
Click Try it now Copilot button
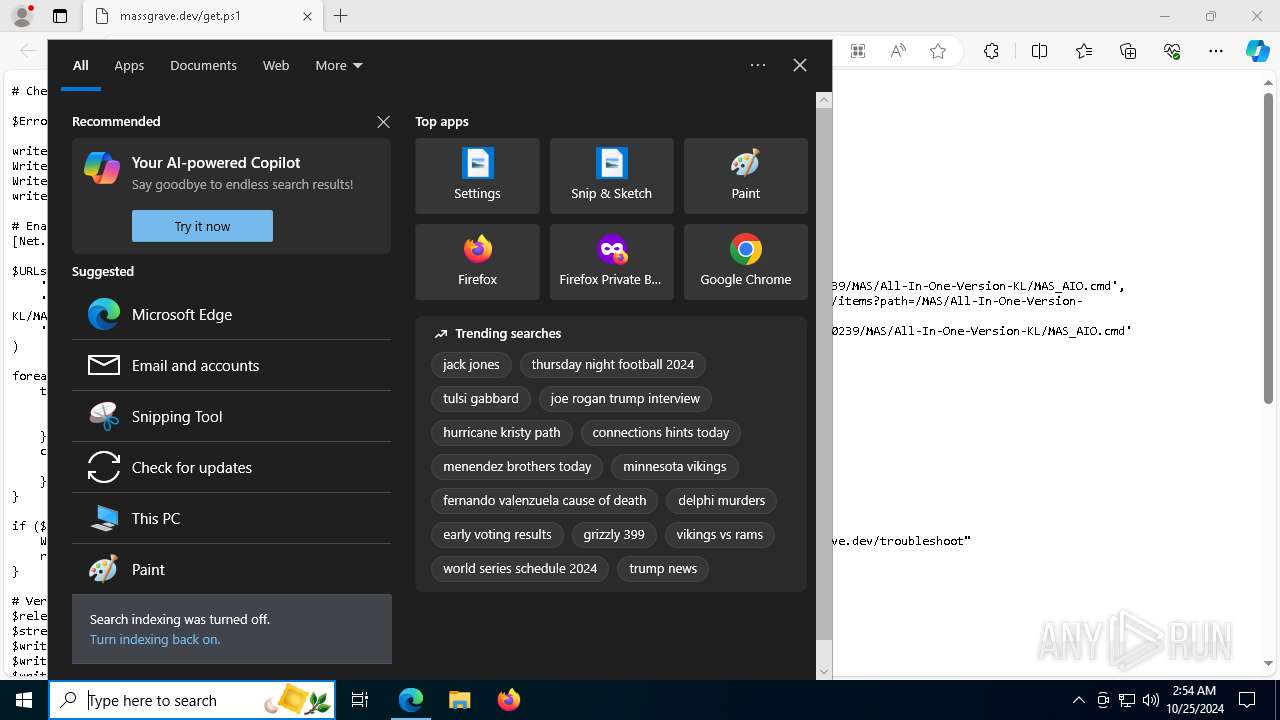[202, 226]
